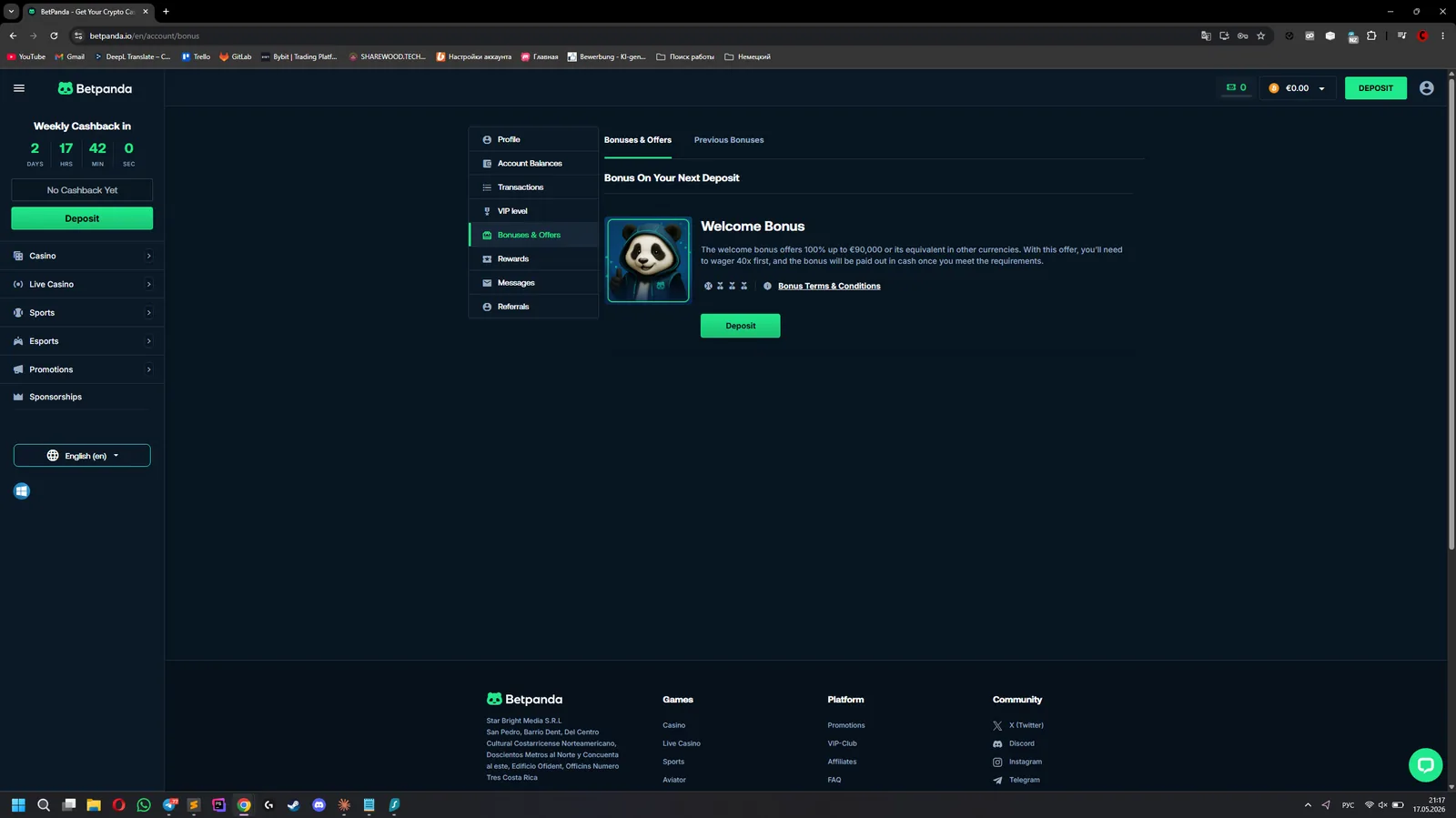This screenshot has height=818, width=1456.
Task: Bookmark this page with the star icon
Action: point(1260,35)
